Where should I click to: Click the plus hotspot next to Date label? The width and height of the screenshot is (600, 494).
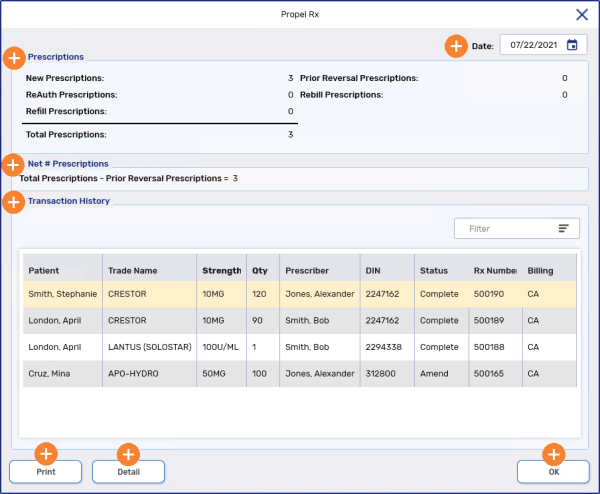[x=456, y=45]
